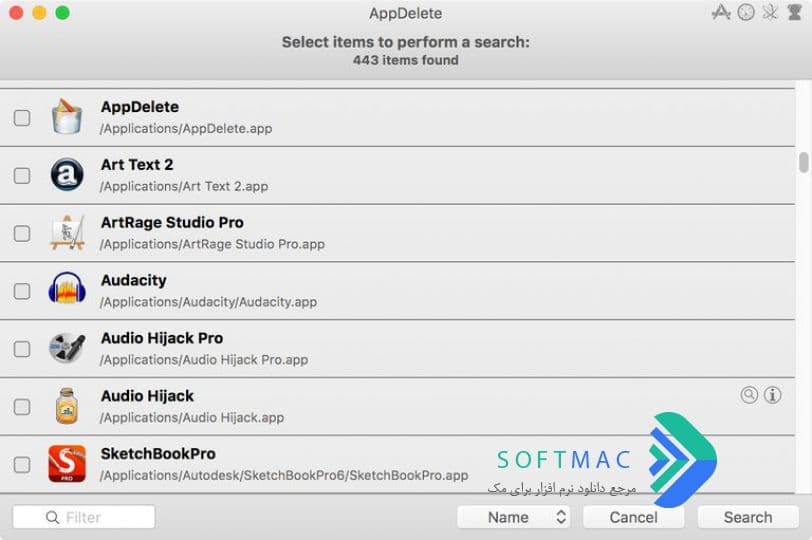Open the clock-shaped icon in the title bar
Viewport: 812px width, 540px height.
(746, 12)
